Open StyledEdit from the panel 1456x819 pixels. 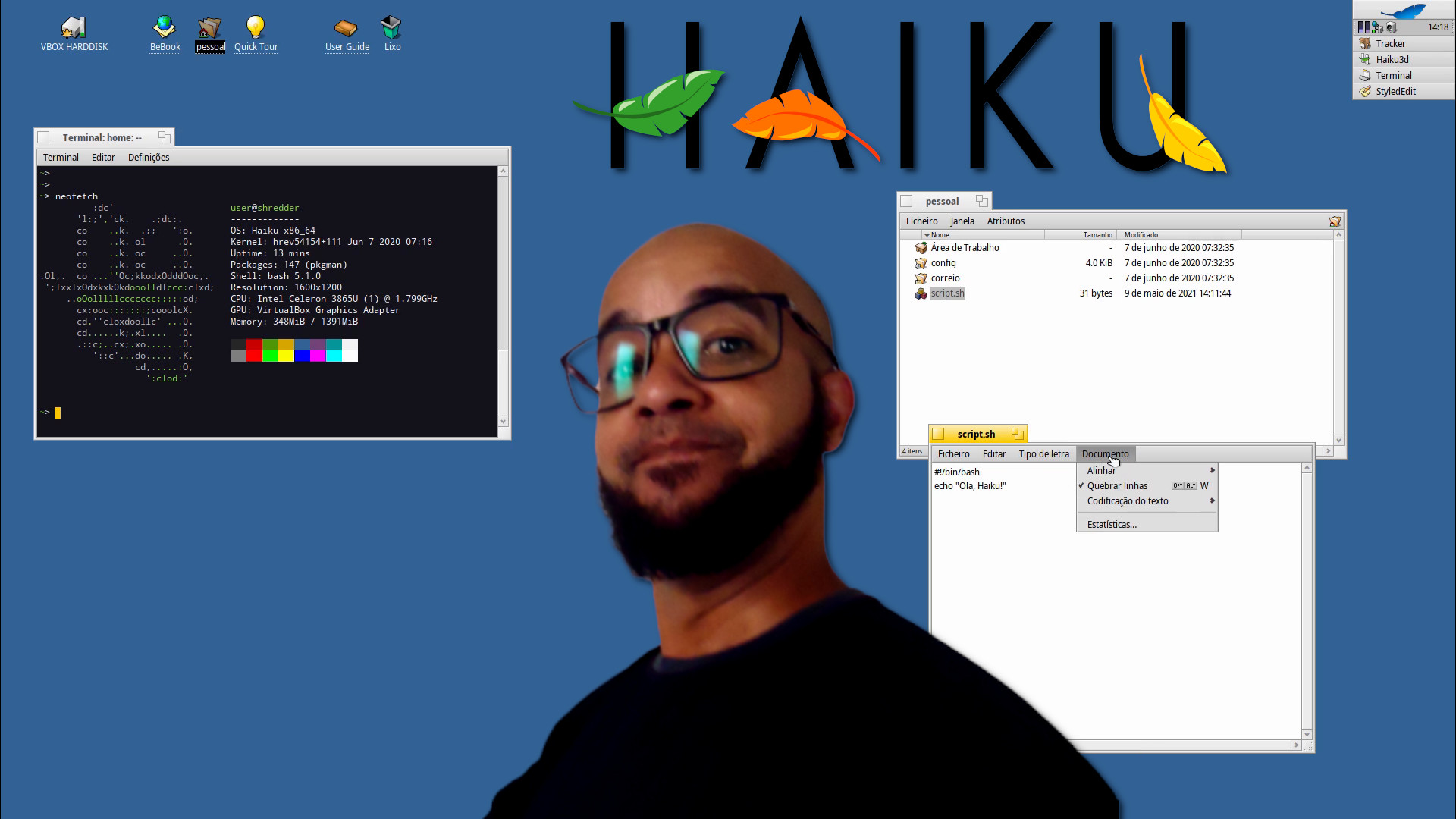click(x=1396, y=91)
